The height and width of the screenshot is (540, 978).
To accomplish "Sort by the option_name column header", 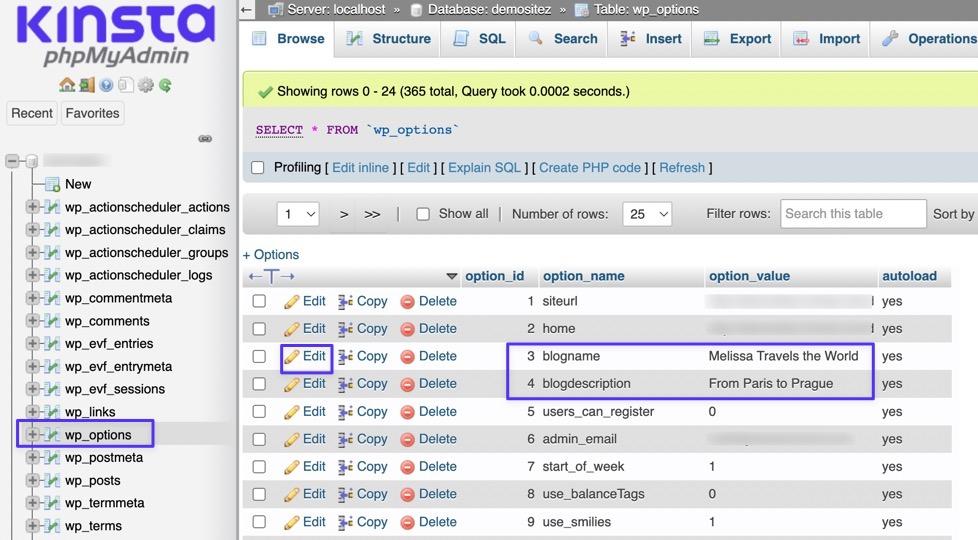I will (x=583, y=276).
